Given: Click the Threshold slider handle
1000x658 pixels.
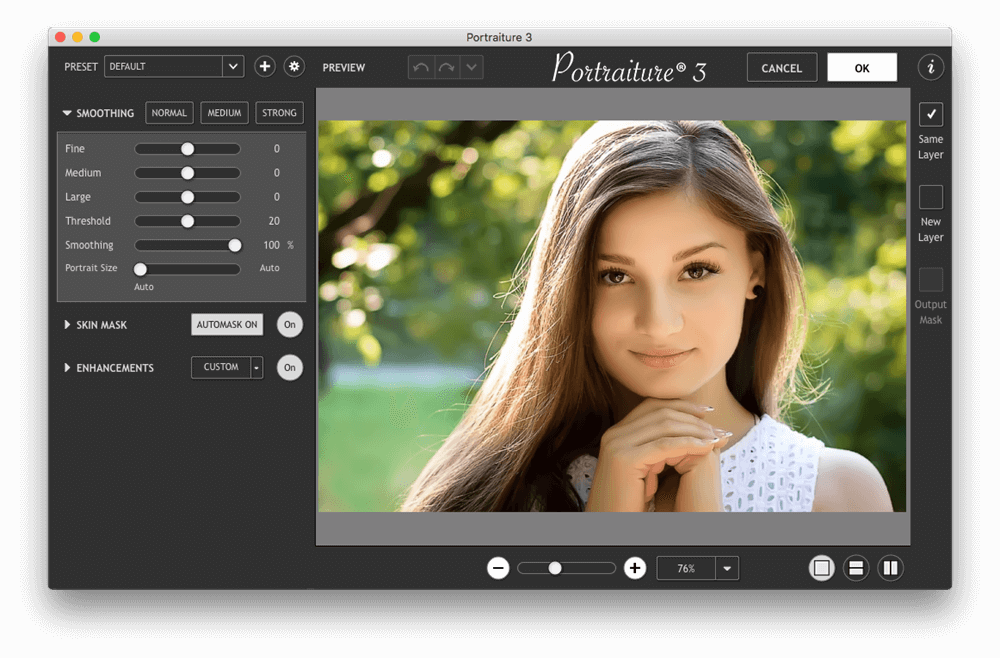Looking at the screenshot, I should (x=187, y=221).
